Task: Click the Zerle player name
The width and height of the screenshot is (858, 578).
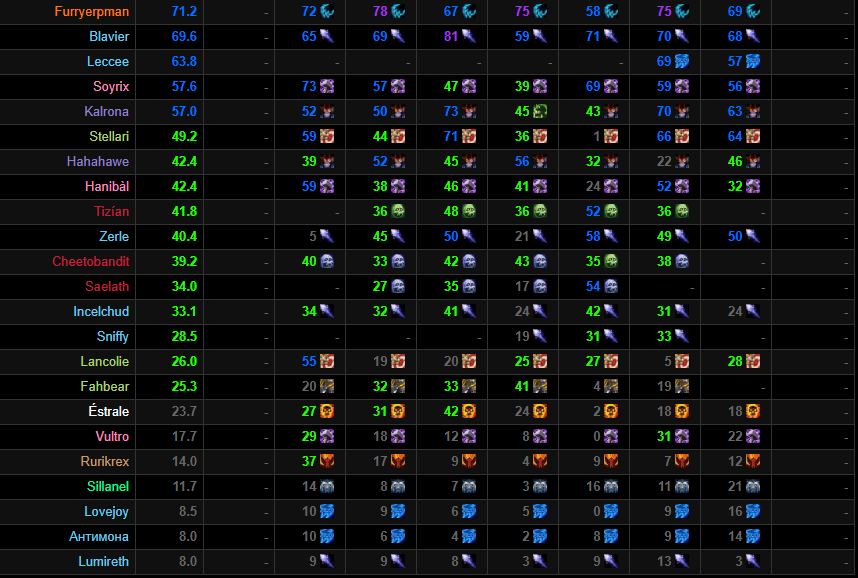Action: 114,236
